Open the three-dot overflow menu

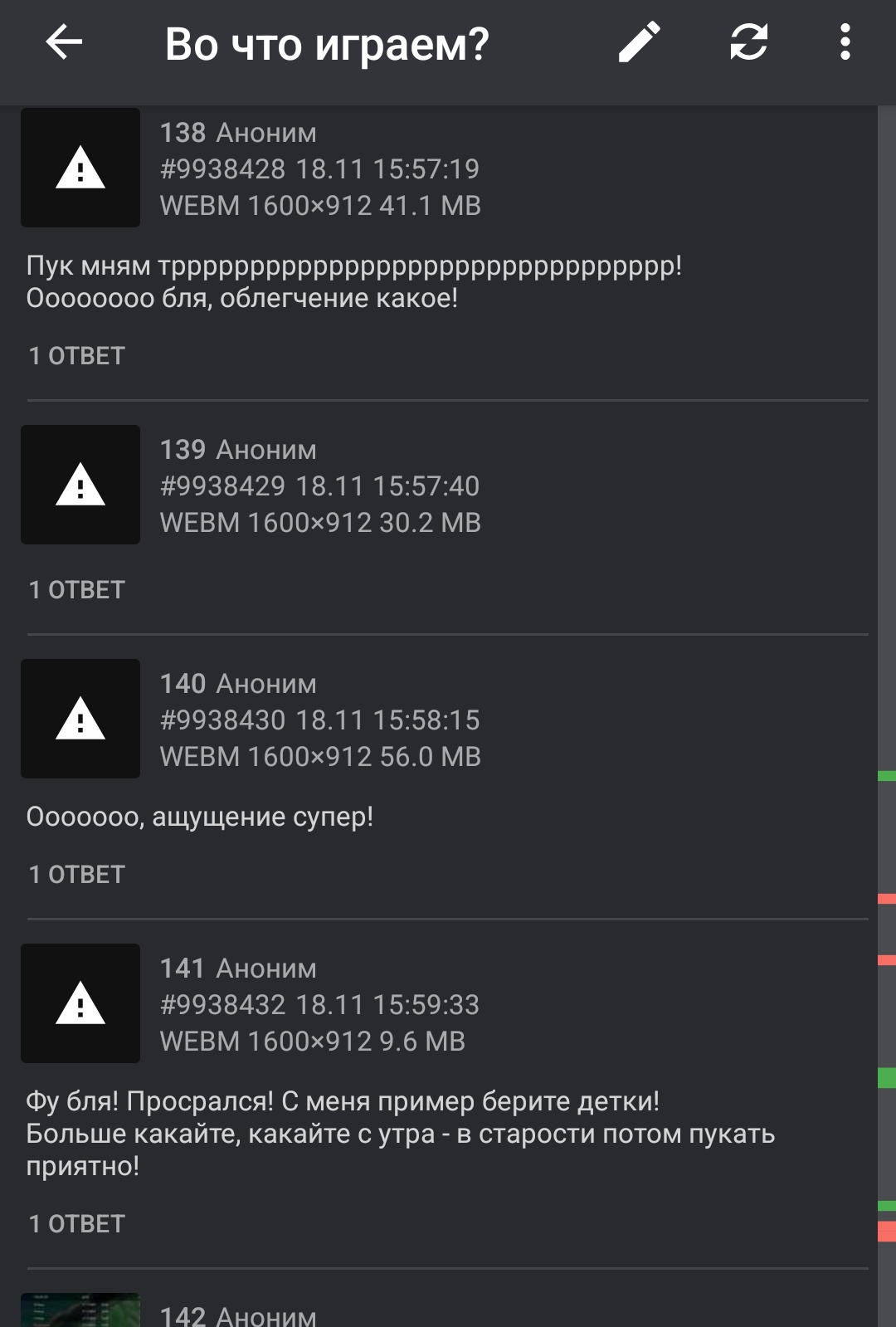[845, 42]
